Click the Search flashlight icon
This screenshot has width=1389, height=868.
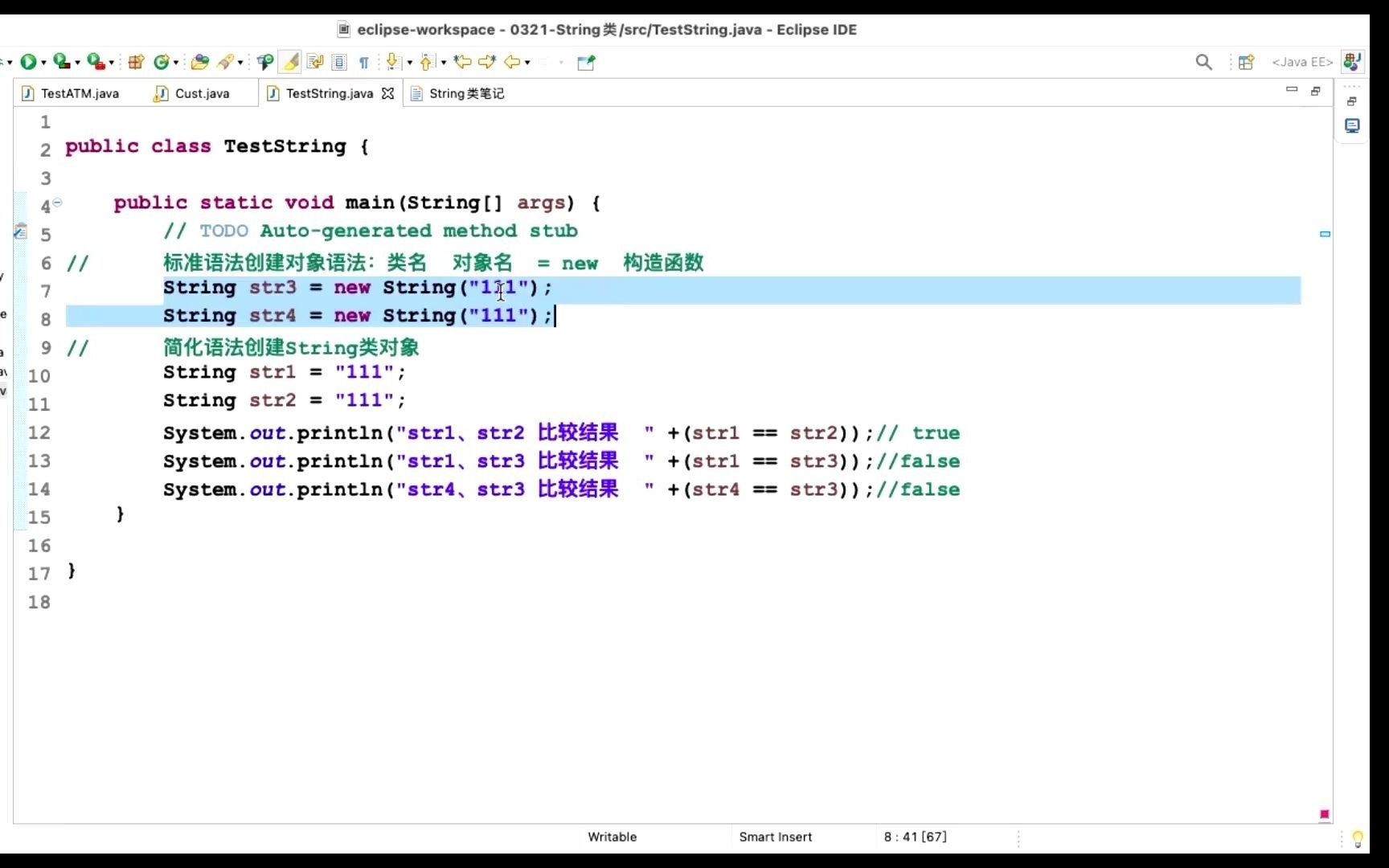point(226,62)
